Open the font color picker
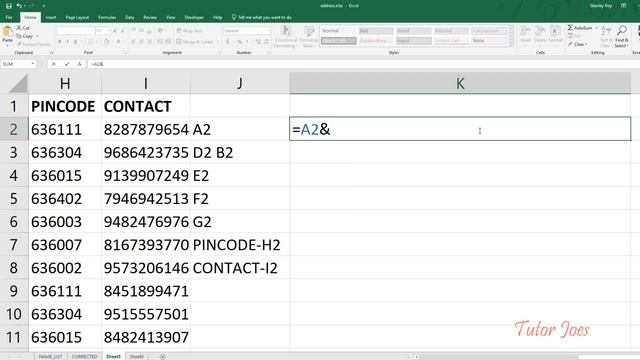 click(x=118, y=42)
